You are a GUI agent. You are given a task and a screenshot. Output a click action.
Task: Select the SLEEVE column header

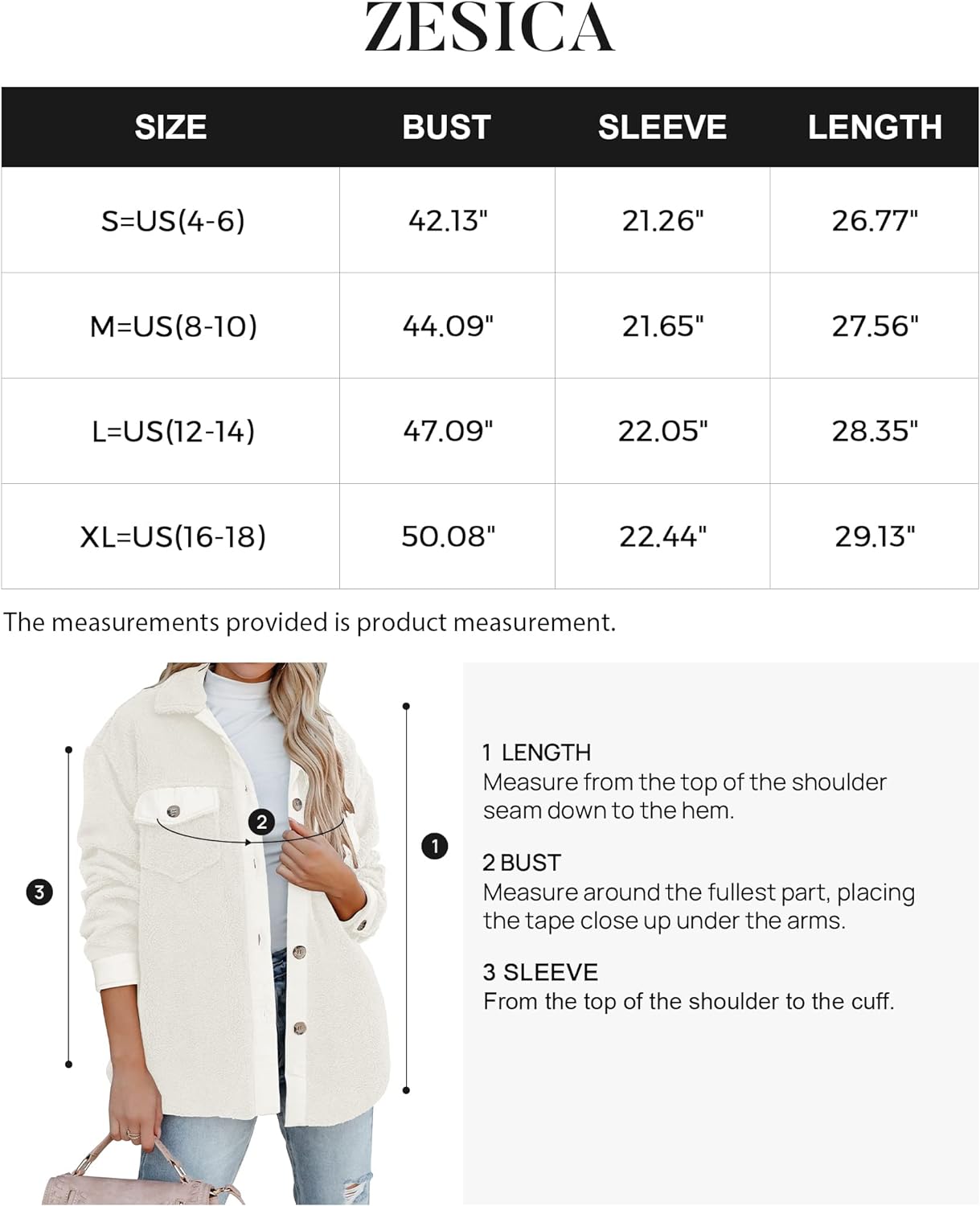[662, 127]
